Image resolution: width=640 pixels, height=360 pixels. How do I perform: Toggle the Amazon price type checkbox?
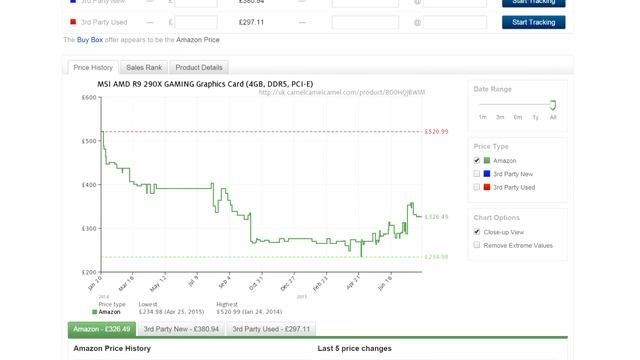476,160
